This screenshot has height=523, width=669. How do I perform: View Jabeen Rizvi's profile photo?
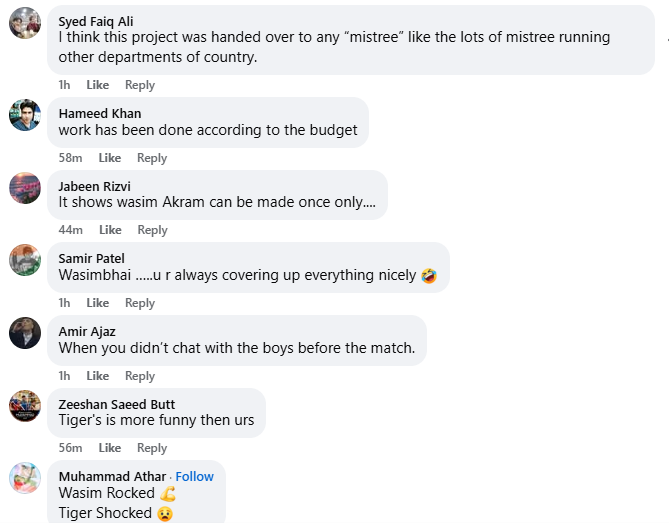[x=25, y=188]
